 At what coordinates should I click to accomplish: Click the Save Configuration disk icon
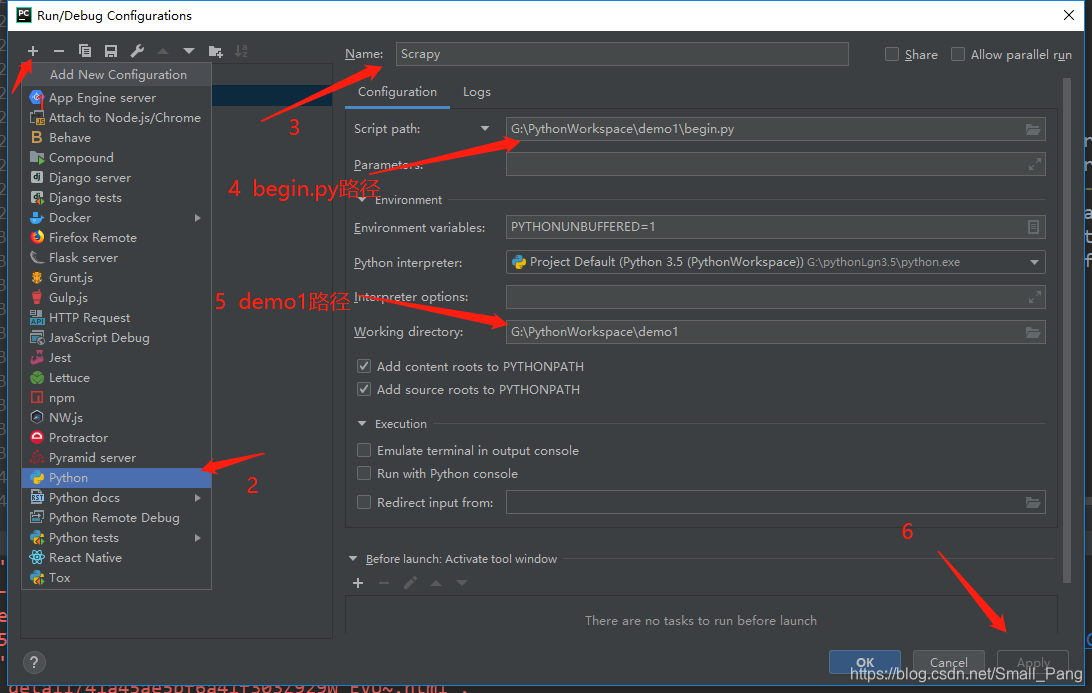[x=111, y=51]
